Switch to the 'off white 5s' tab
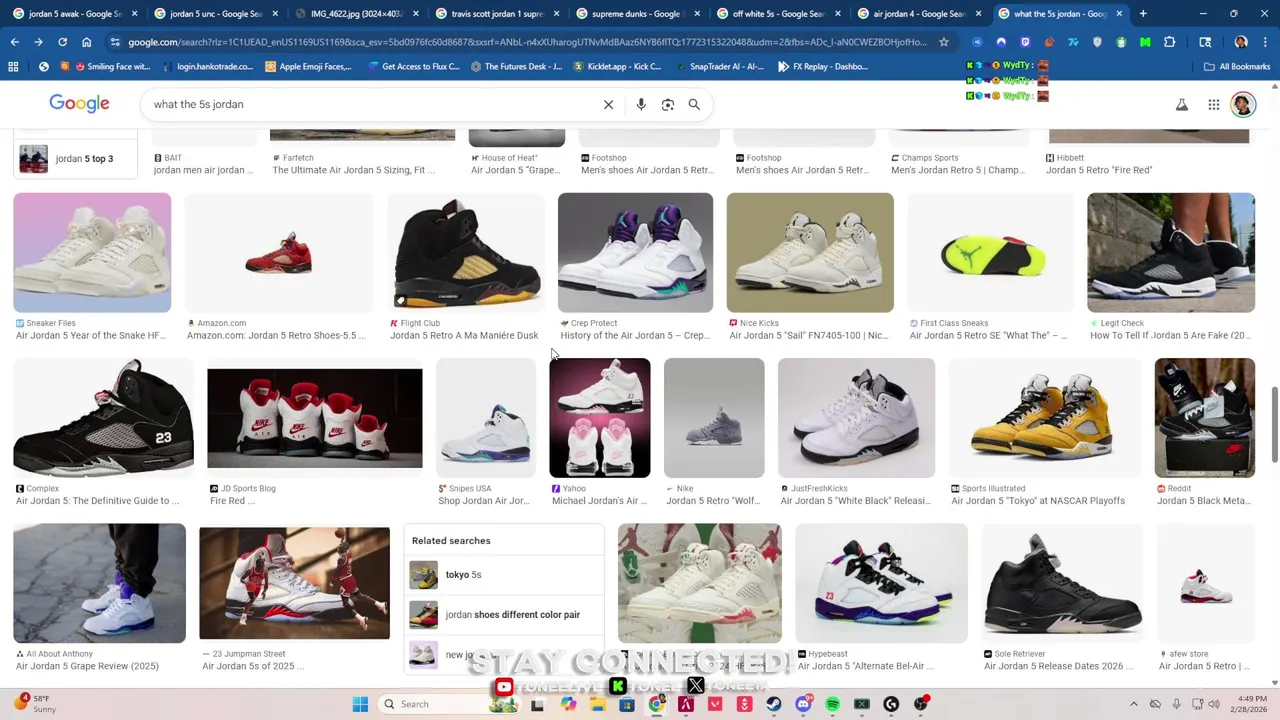This screenshot has width=1280, height=720. click(x=778, y=14)
